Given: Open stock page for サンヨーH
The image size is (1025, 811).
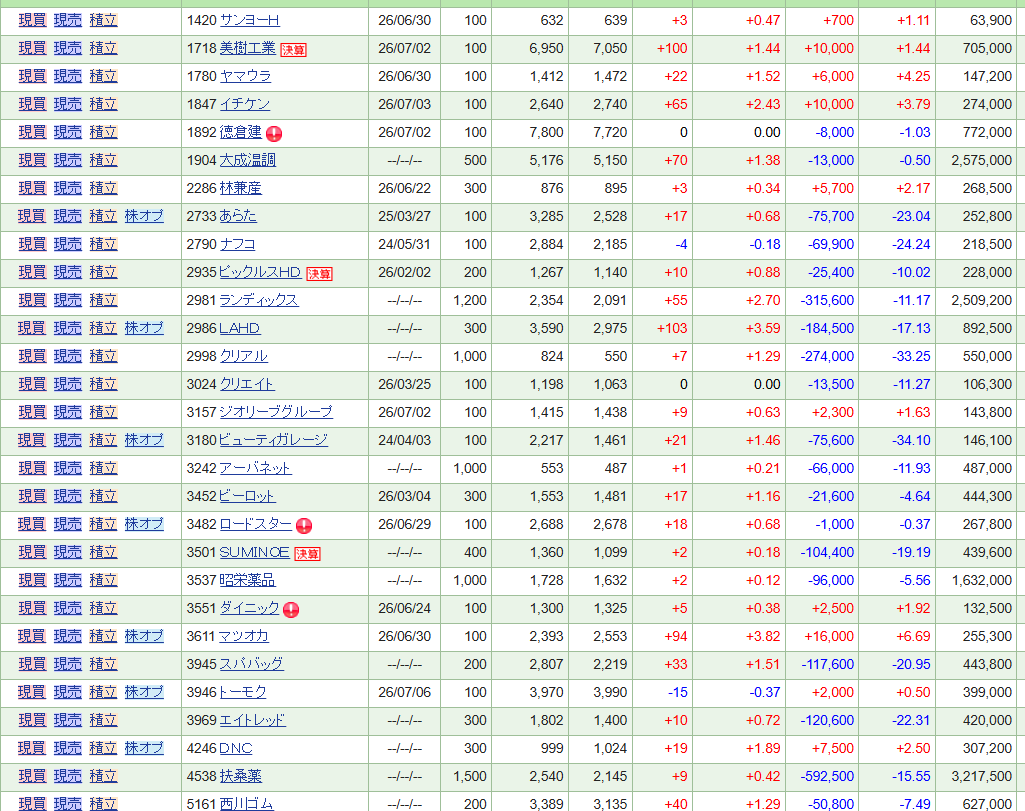Looking at the screenshot, I should [249, 20].
